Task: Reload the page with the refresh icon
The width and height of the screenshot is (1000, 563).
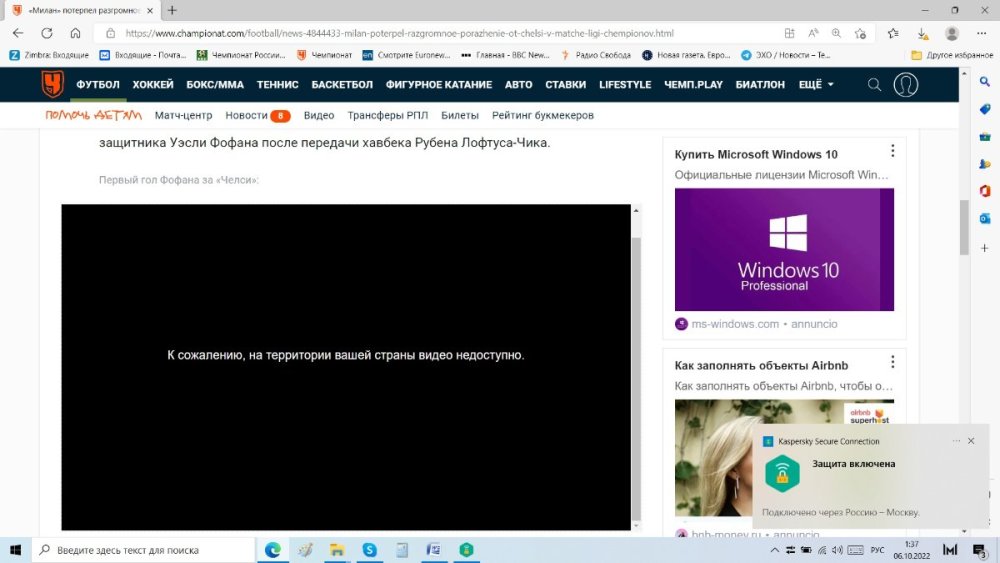Action: (47, 33)
